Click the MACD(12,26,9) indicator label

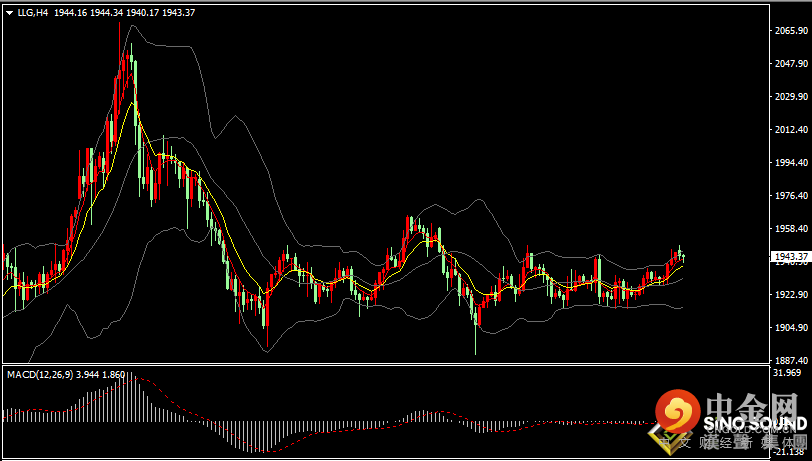click(x=40, y=374)
